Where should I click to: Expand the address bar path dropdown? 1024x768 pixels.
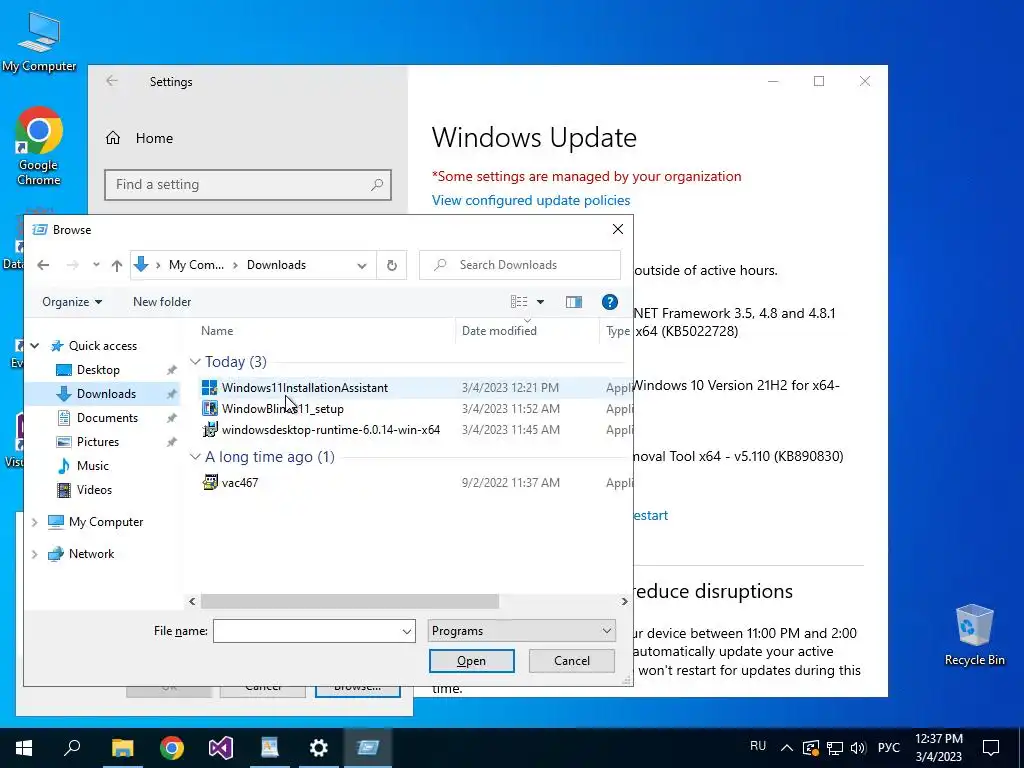[362, 265]
